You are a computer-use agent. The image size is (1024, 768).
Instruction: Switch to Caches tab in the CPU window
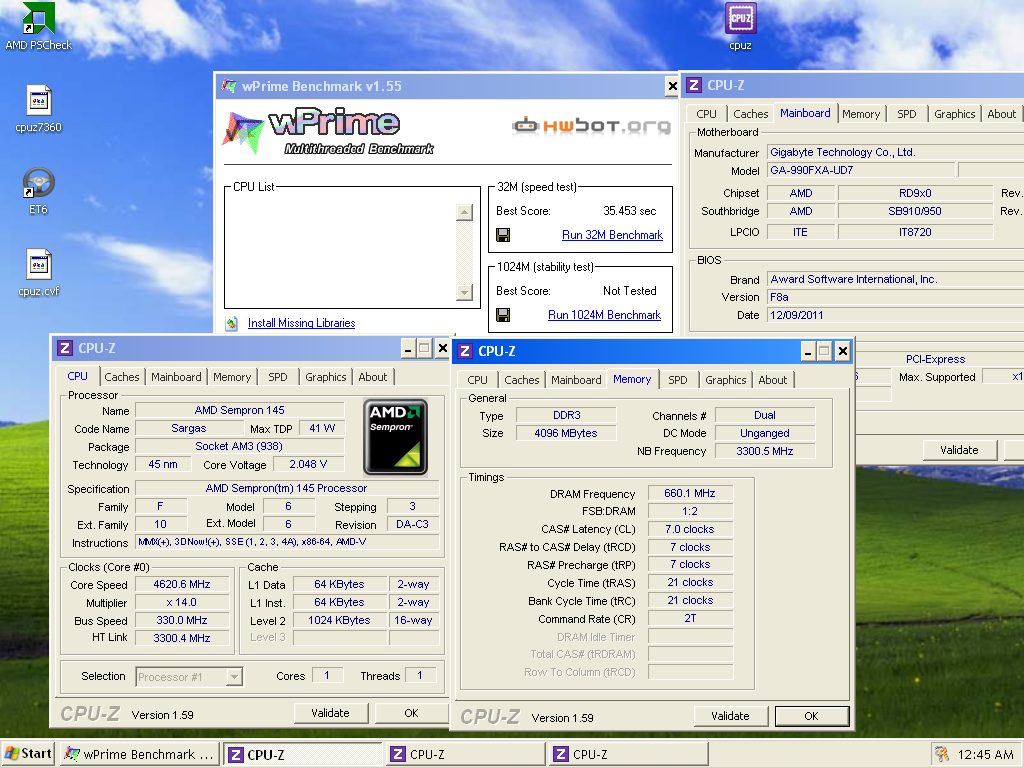(x=121, y=377)
